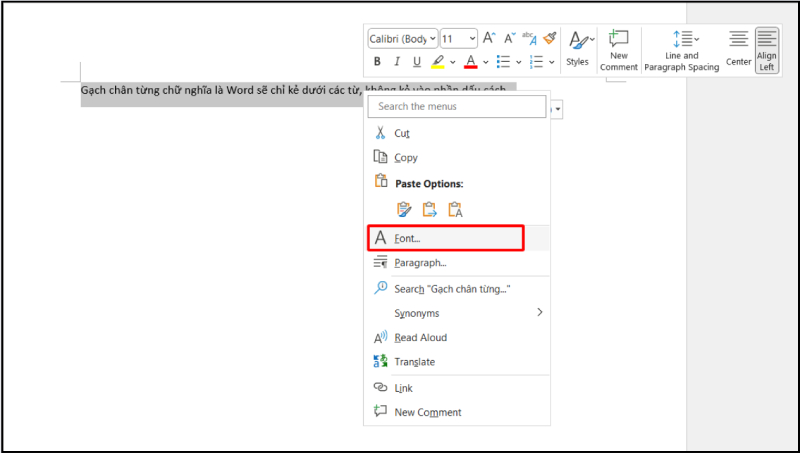
Task: Click Copy in the context menu
Action: click(406, 157)
